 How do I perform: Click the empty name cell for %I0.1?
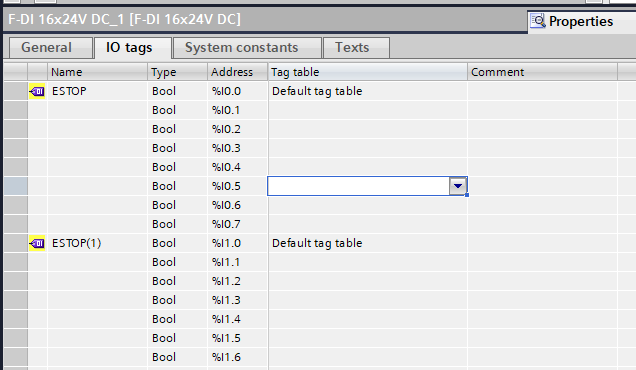(97, 110)
